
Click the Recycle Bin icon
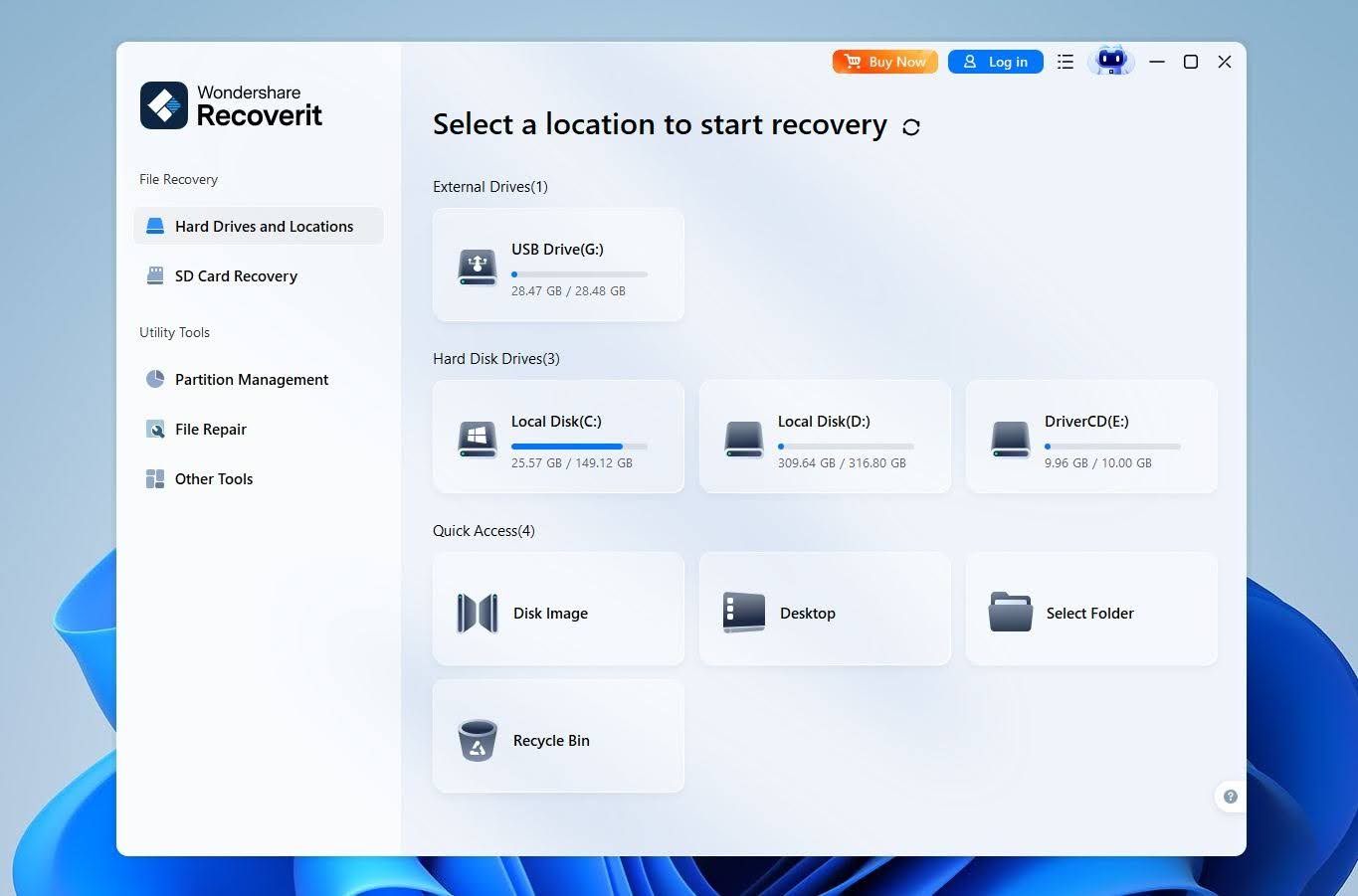[x=478, y=741]
